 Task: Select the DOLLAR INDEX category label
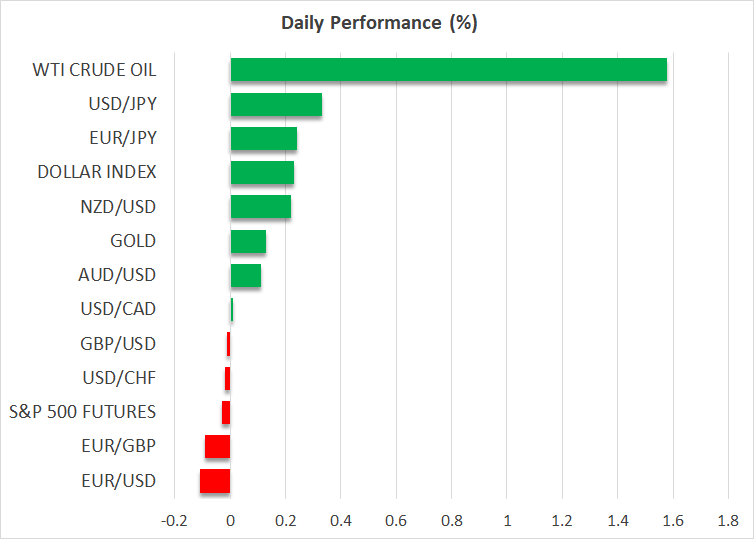96,172
